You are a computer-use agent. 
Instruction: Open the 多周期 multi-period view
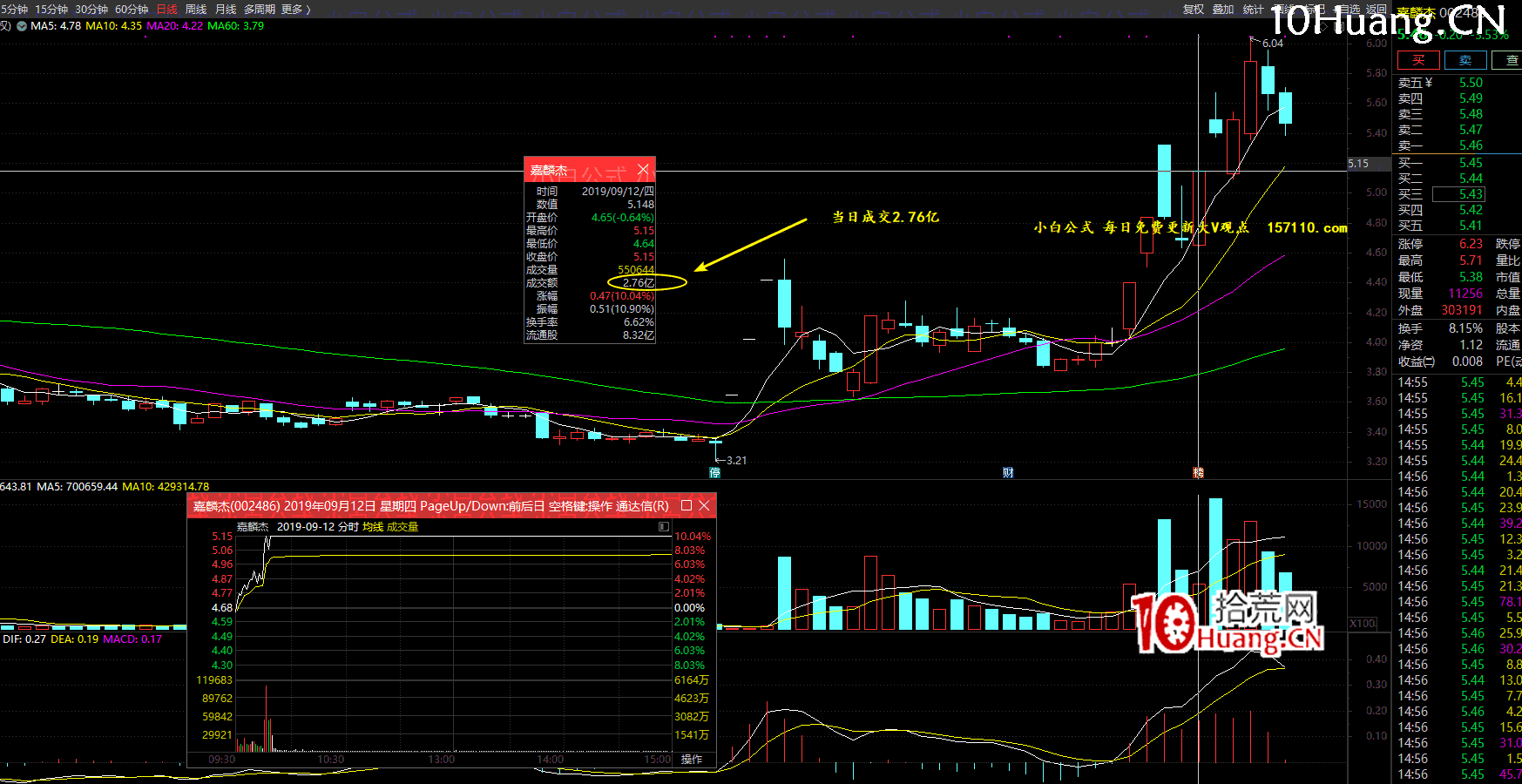point(259,9)
